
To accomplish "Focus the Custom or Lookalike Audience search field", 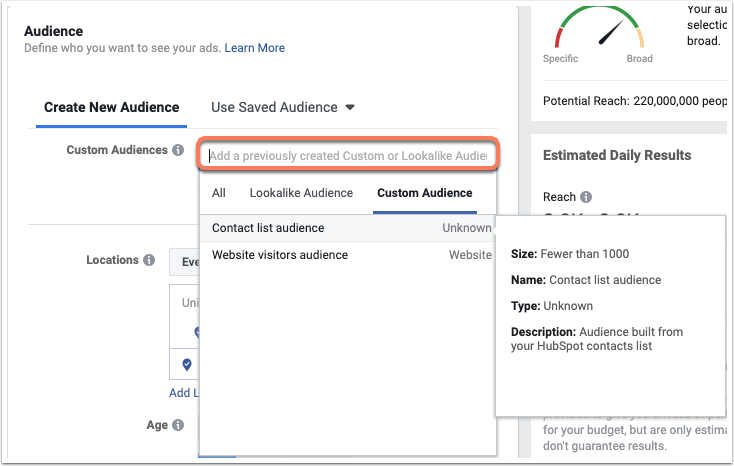I will pos(348,155).
